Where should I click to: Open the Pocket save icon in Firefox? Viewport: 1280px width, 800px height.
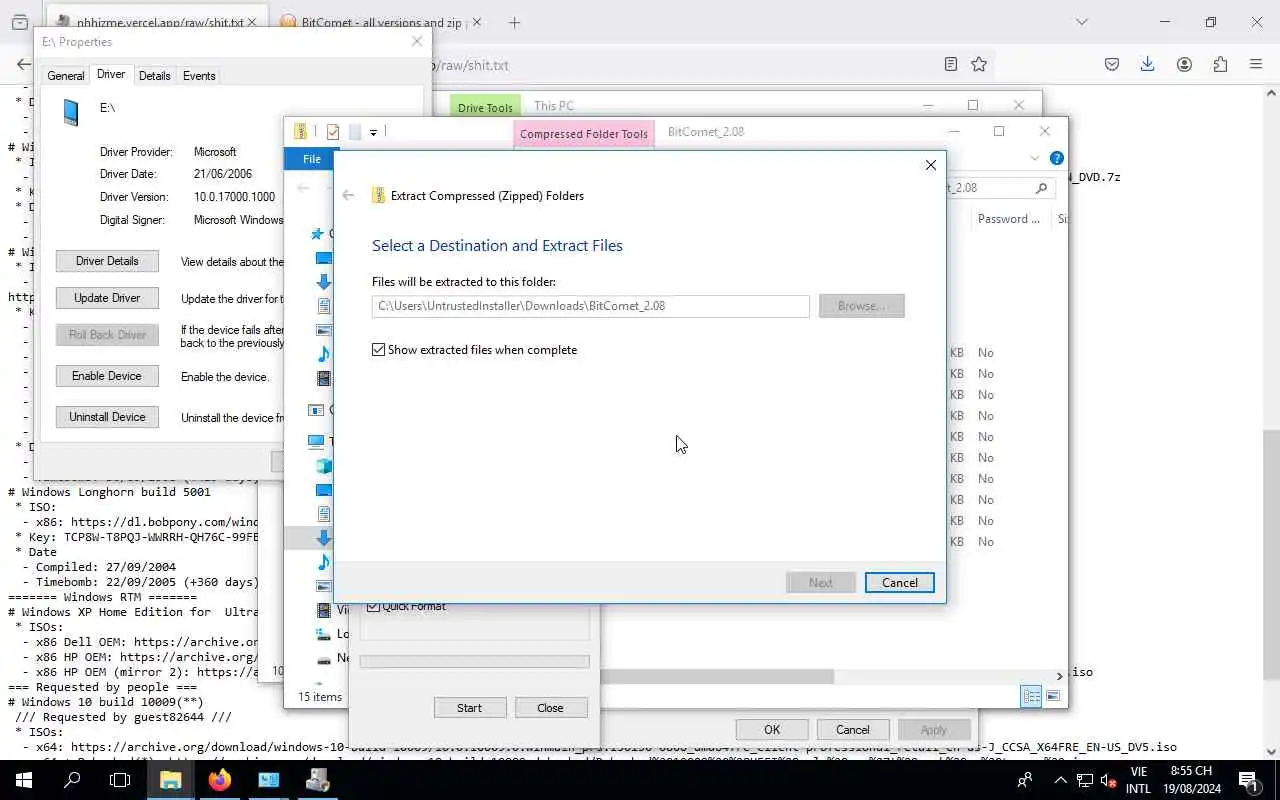(1112, 64)
